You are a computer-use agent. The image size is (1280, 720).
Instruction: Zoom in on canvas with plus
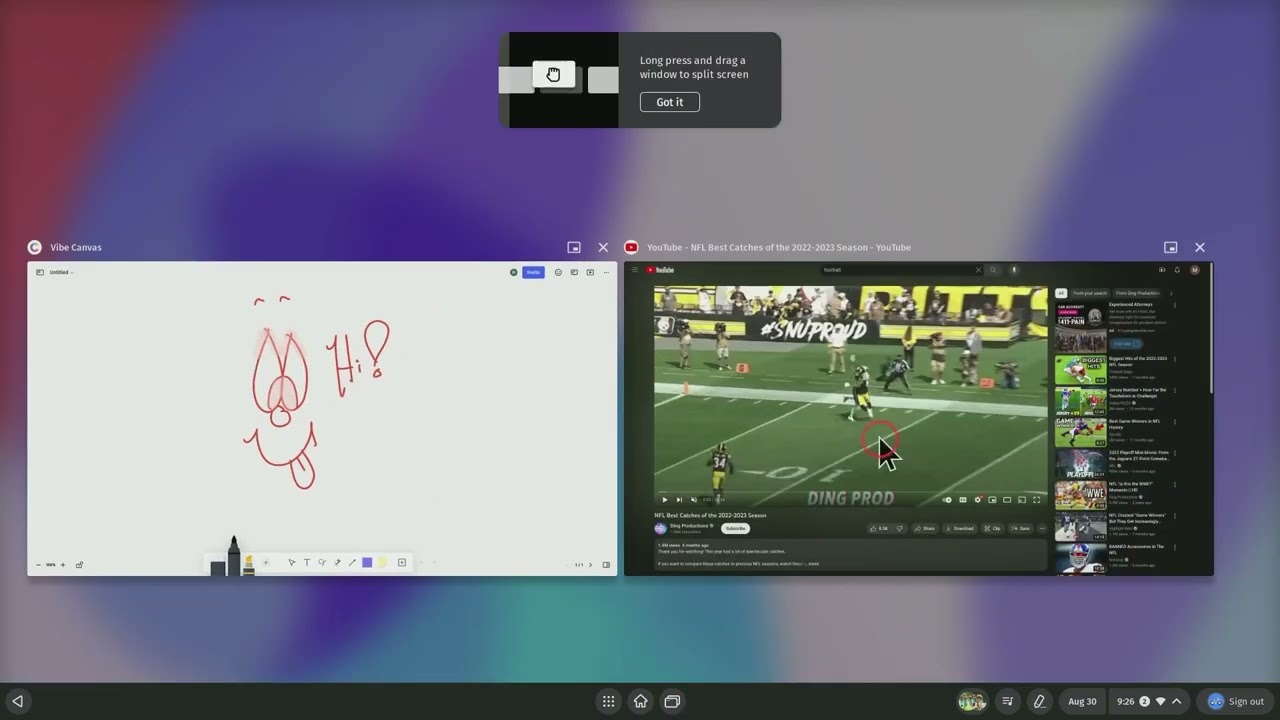pyautogui.click(x=62, y=565)
